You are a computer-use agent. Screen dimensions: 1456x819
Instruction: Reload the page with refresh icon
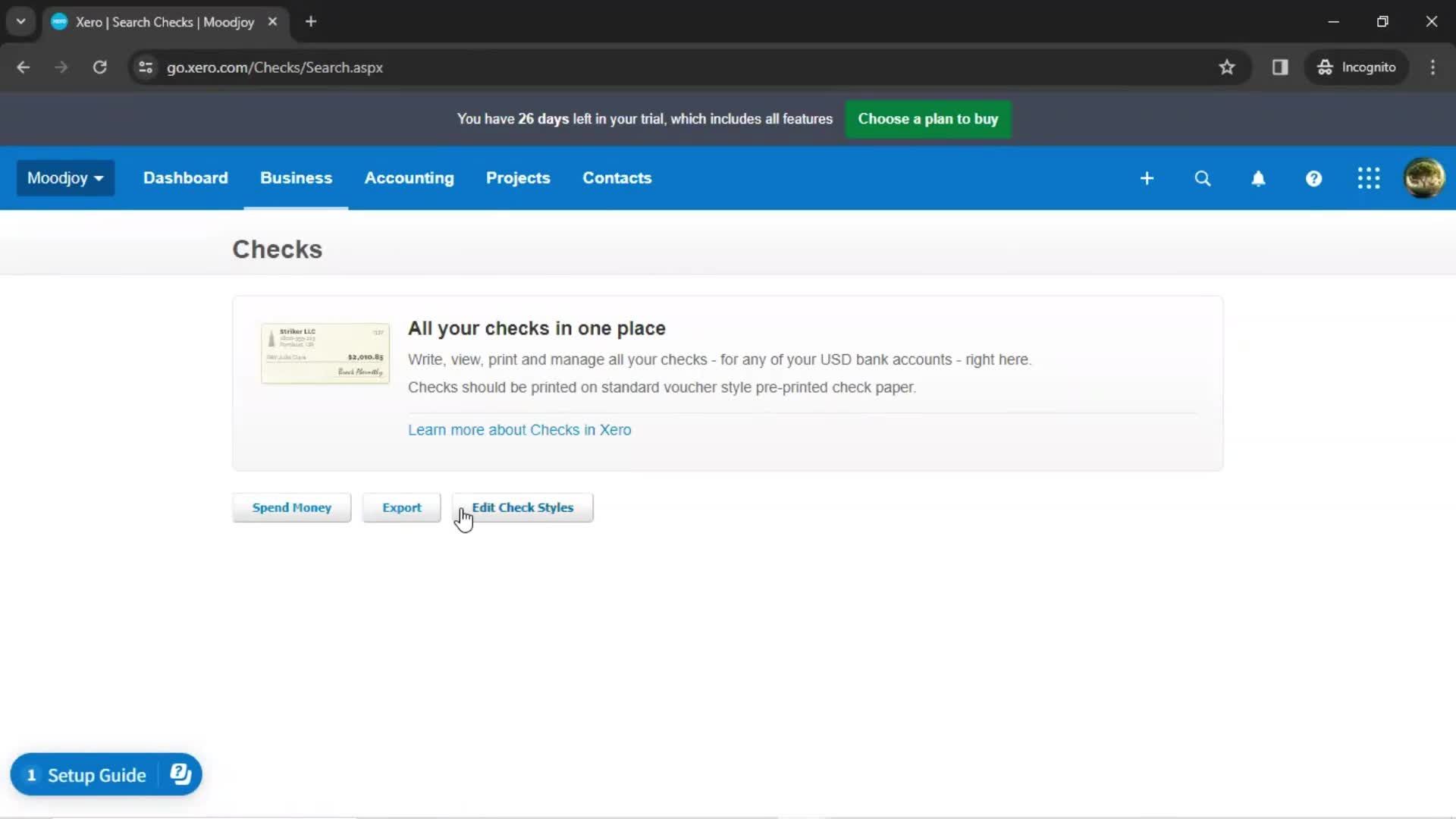[99, 67]
